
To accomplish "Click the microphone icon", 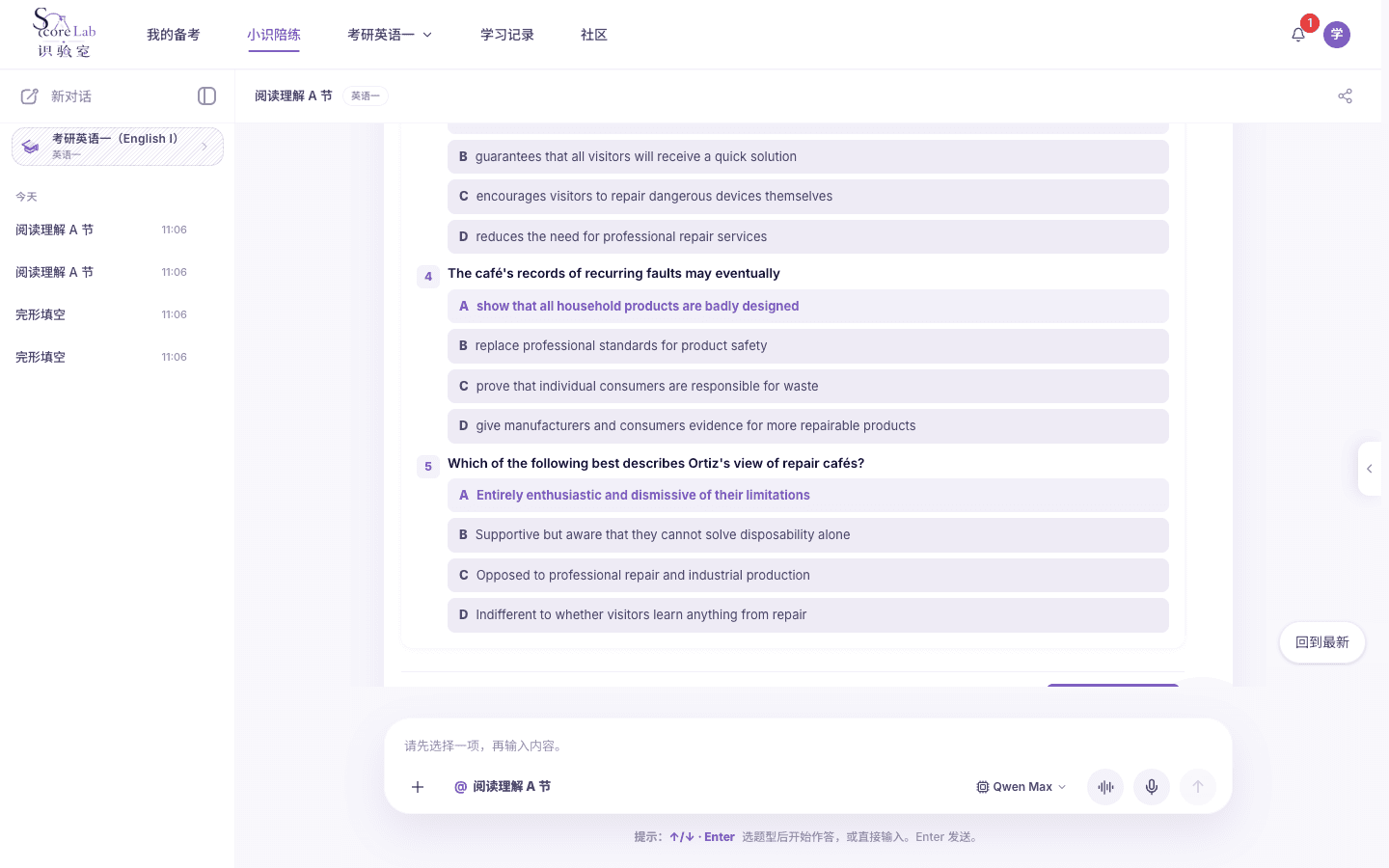I will (1152, 787).
